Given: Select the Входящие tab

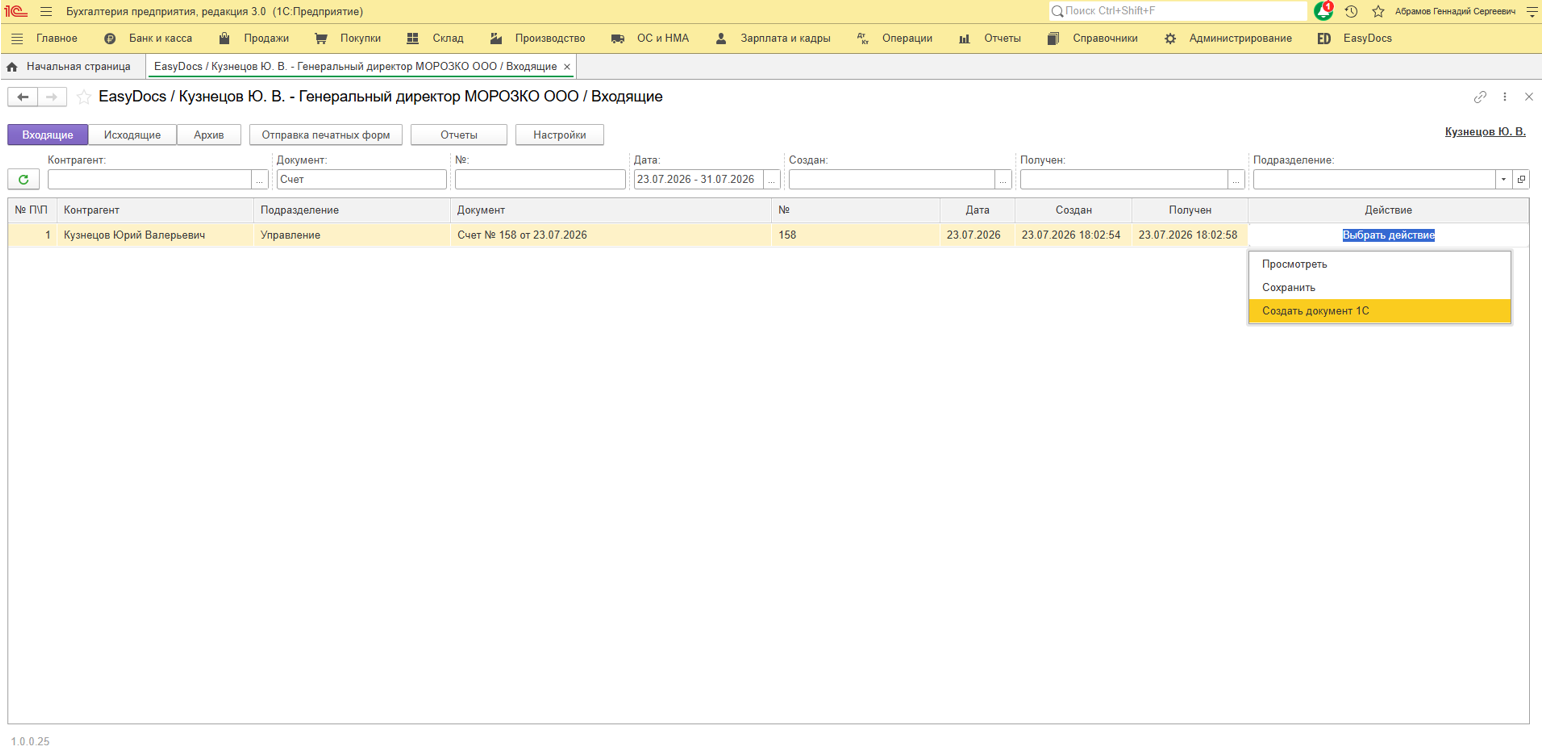Looking at the screenshot, I should (x=48, y=135).
